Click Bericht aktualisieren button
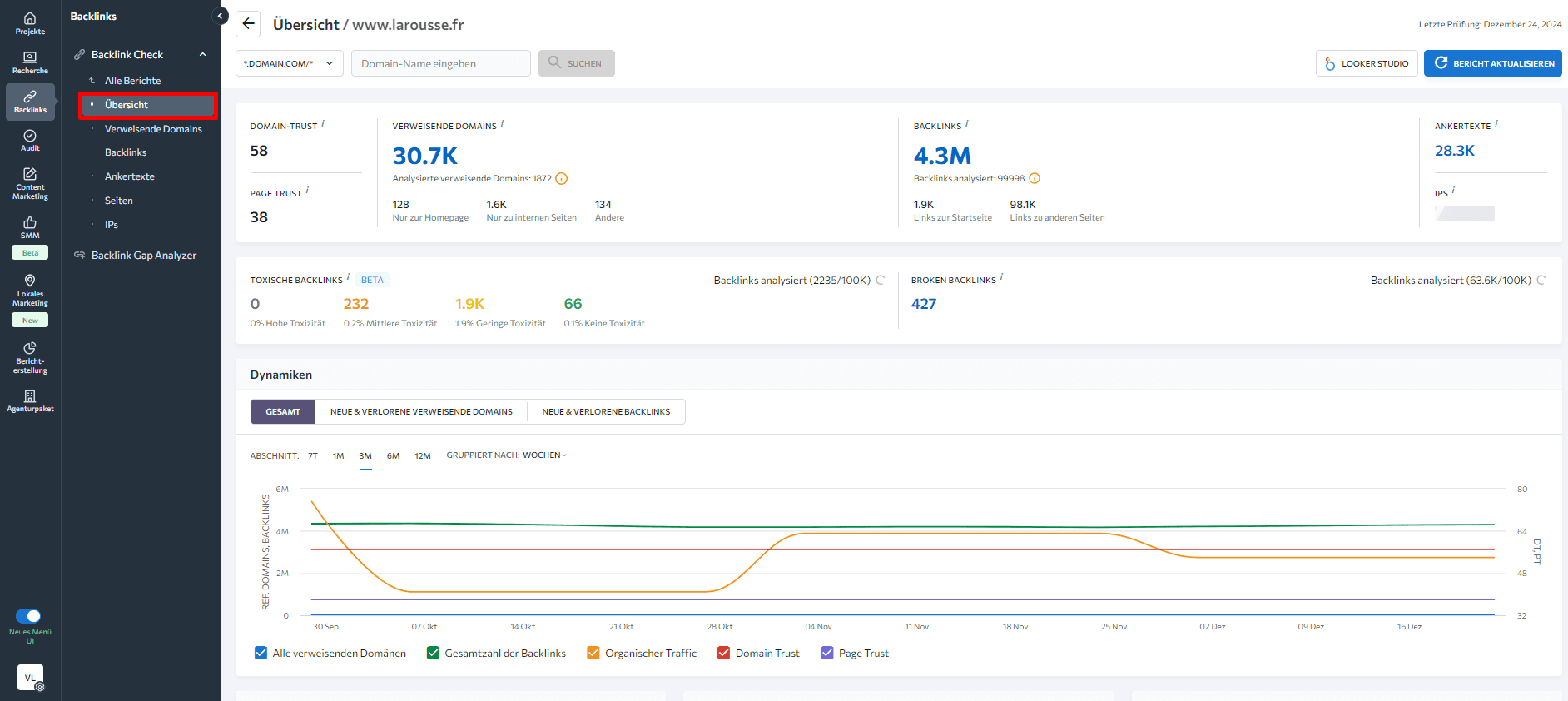The width and height of the screenshot is (1568, 701). coord(1493,63)
